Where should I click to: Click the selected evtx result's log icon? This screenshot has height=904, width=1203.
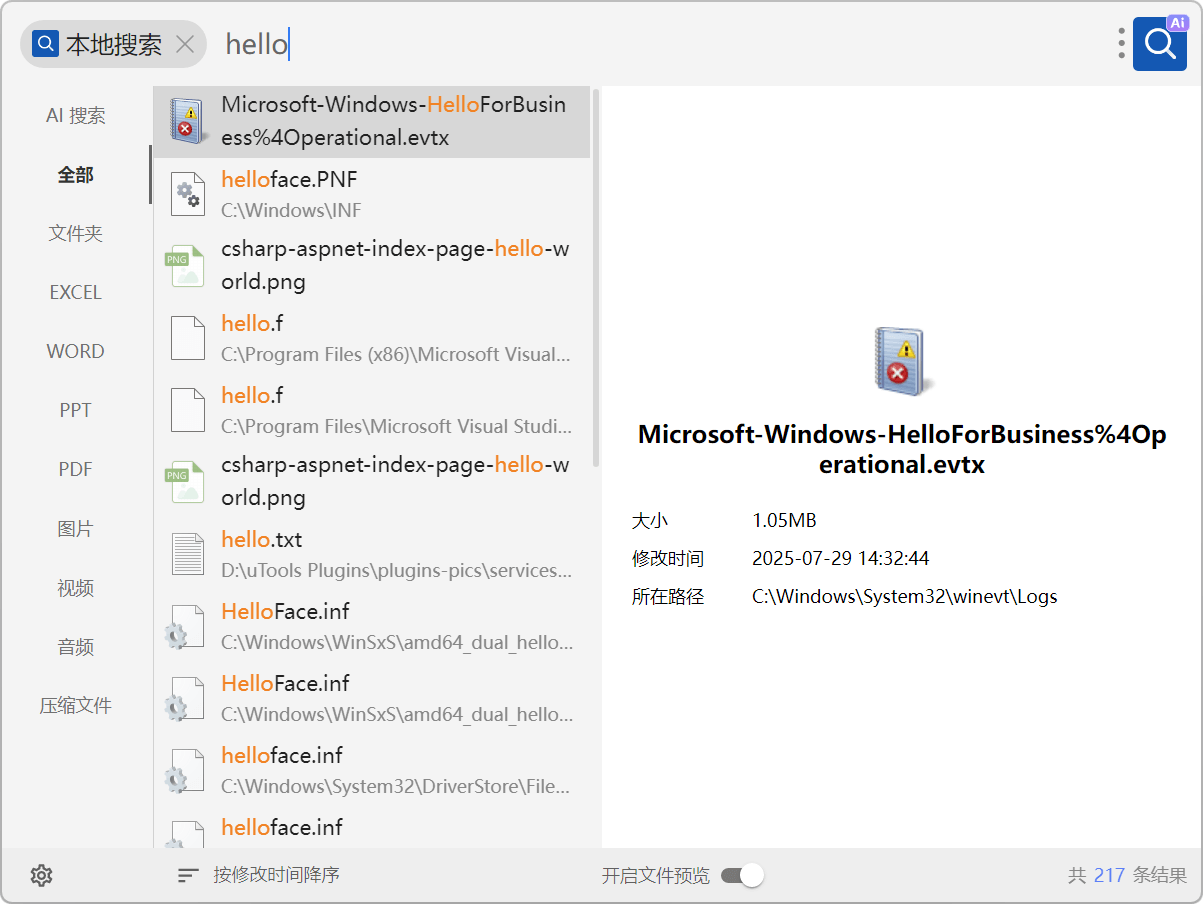187,121
